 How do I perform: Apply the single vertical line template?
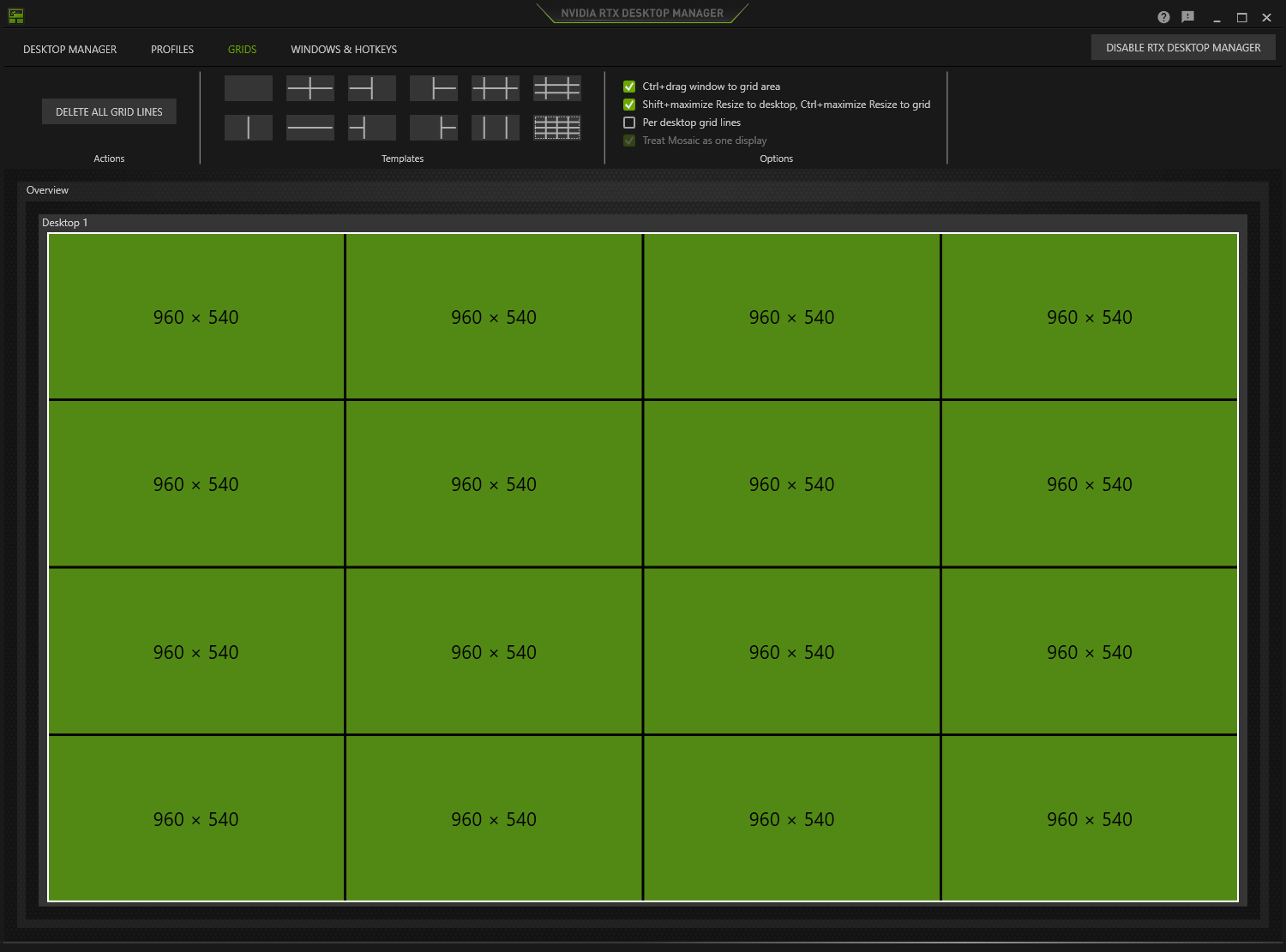click(249, 128)
